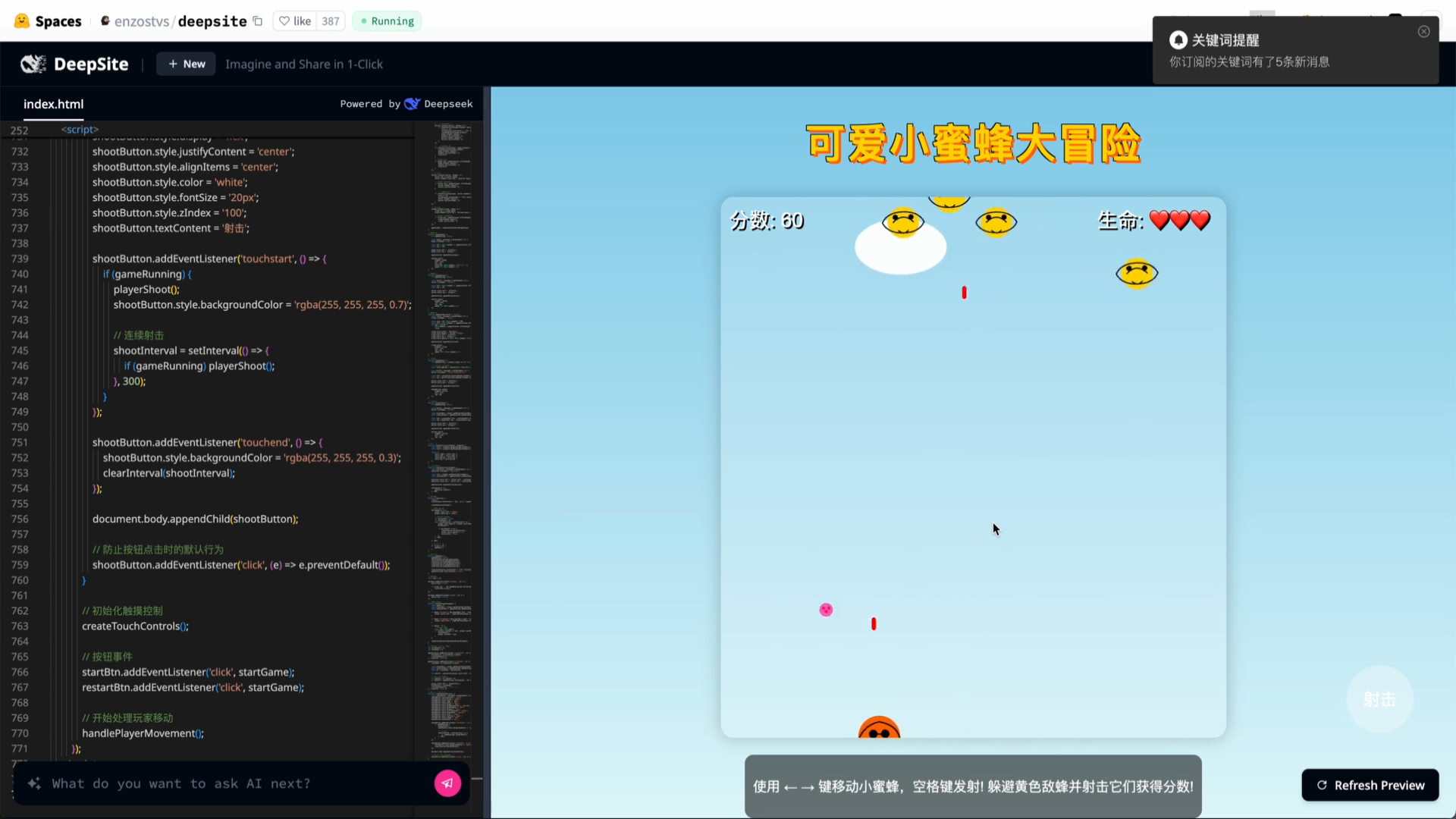The image size is (1456, 819).
Task: Open the enzostvs profile link
Action: 142,21
